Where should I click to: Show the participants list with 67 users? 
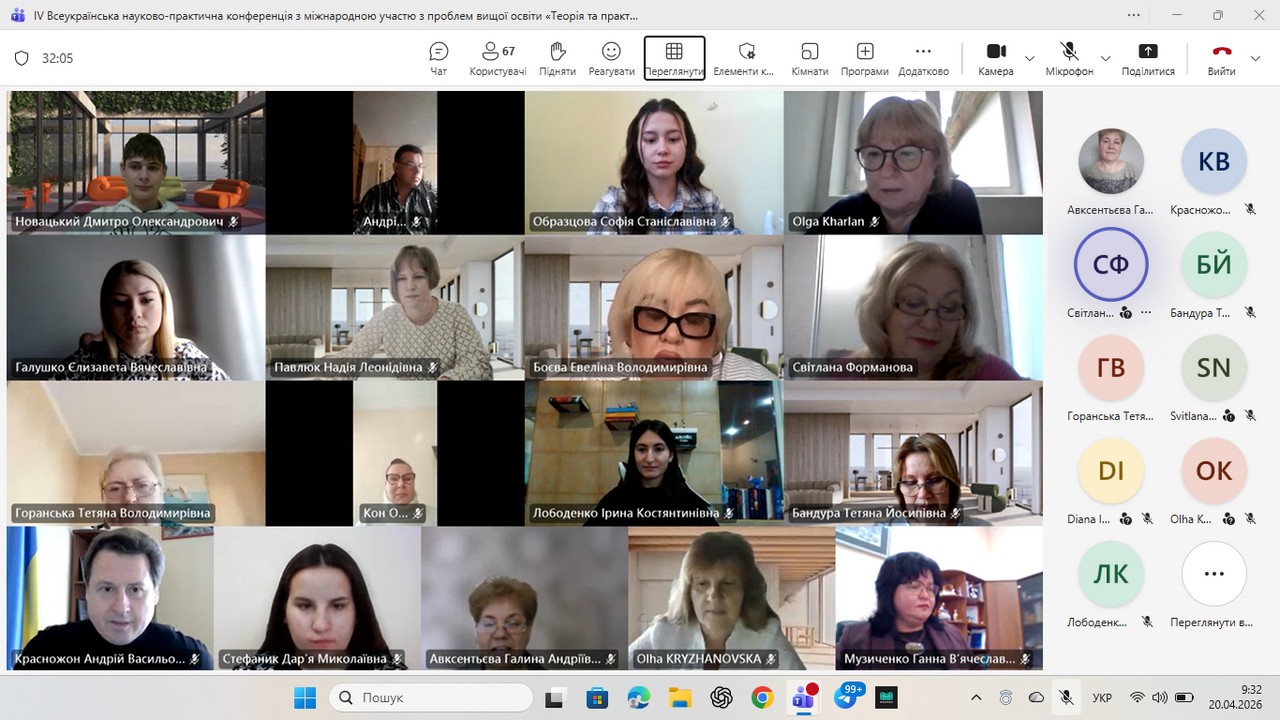(497, 58)
